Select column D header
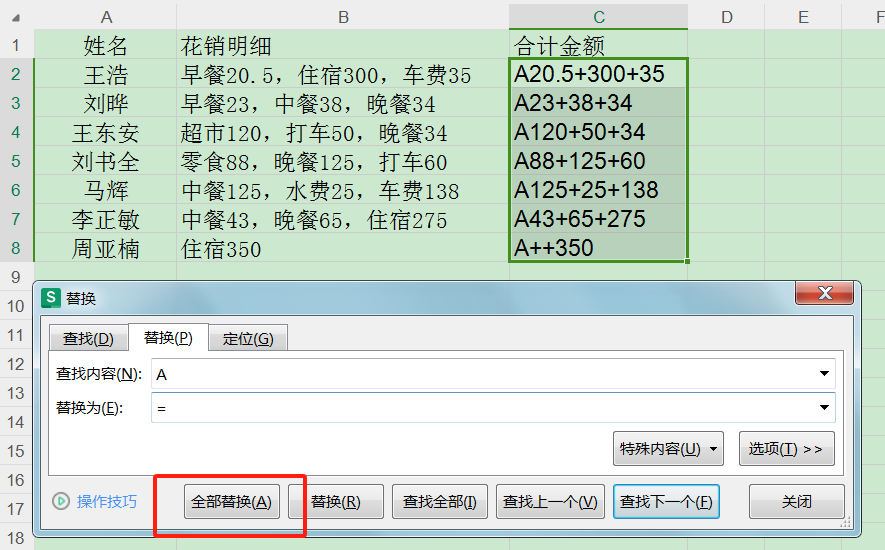885x550 pixels. [726, 17]
